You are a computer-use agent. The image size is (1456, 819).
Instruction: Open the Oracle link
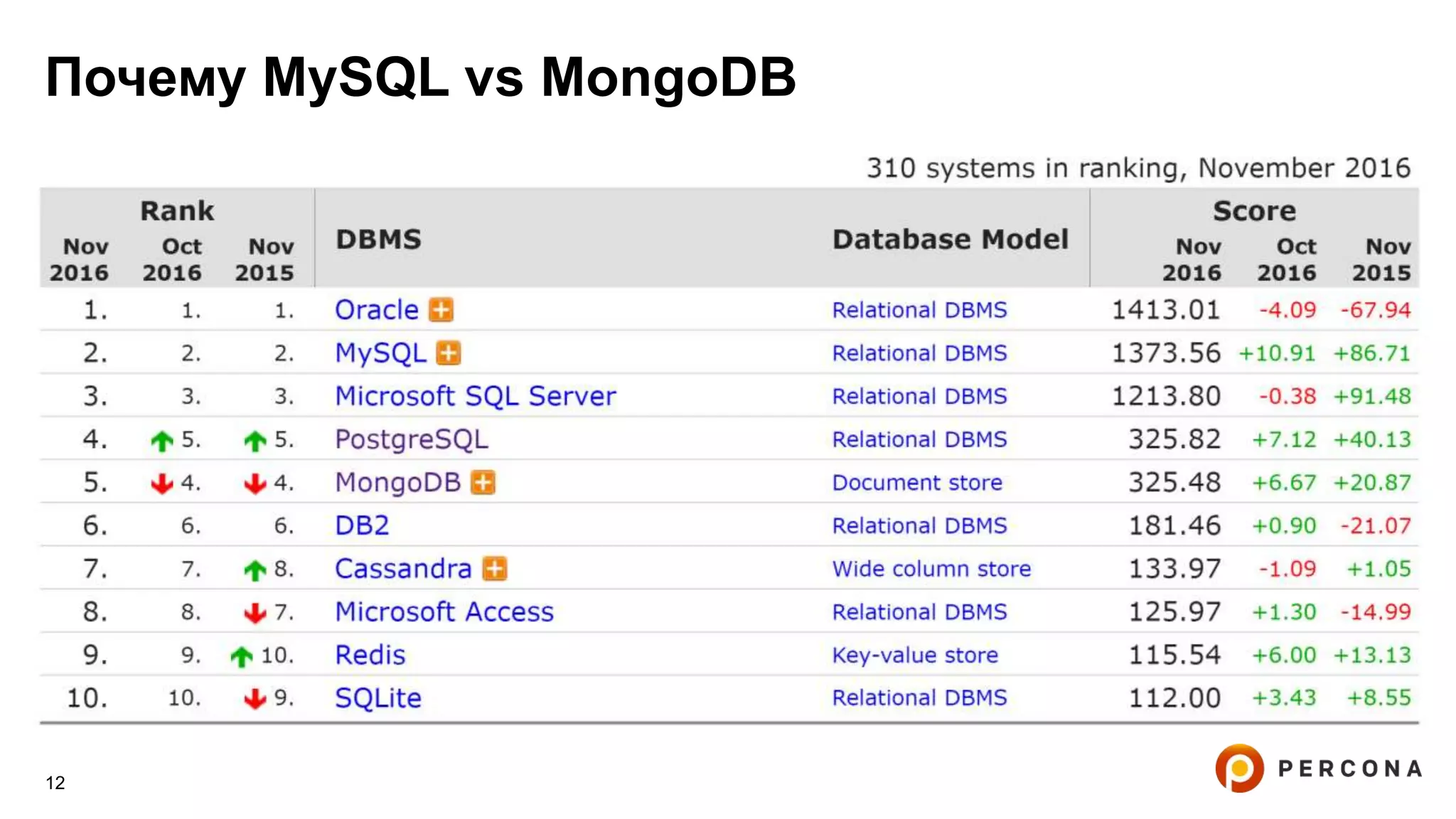coord(377,310)
